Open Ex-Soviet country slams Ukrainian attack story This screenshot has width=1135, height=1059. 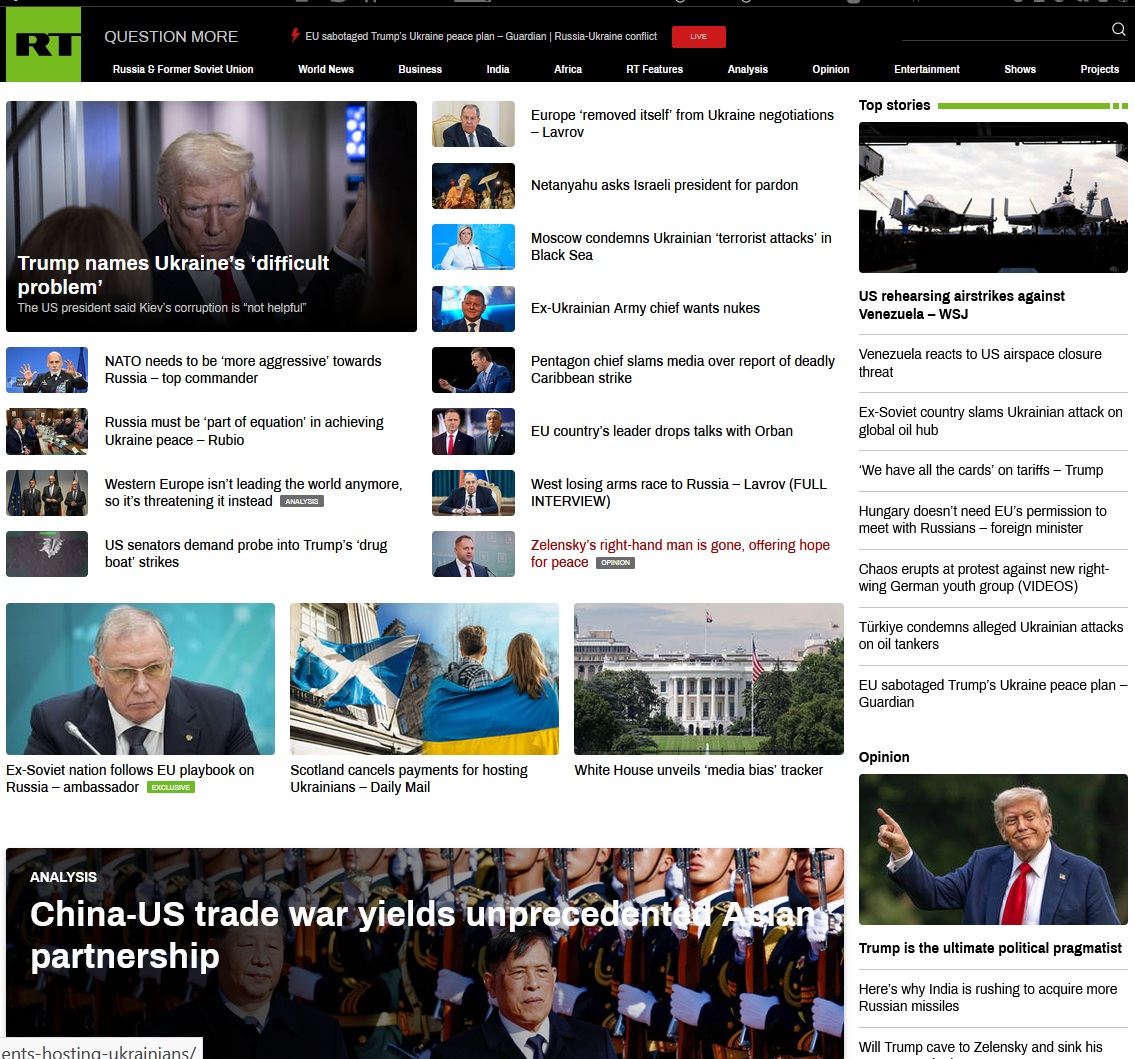(x=990, y=421)
